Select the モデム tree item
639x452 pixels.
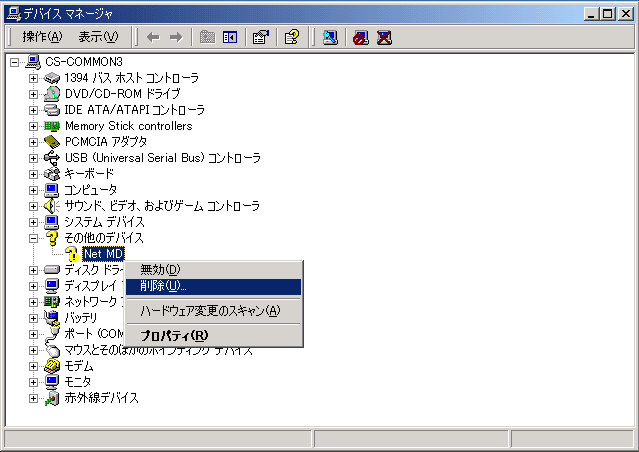click(78, 366)
